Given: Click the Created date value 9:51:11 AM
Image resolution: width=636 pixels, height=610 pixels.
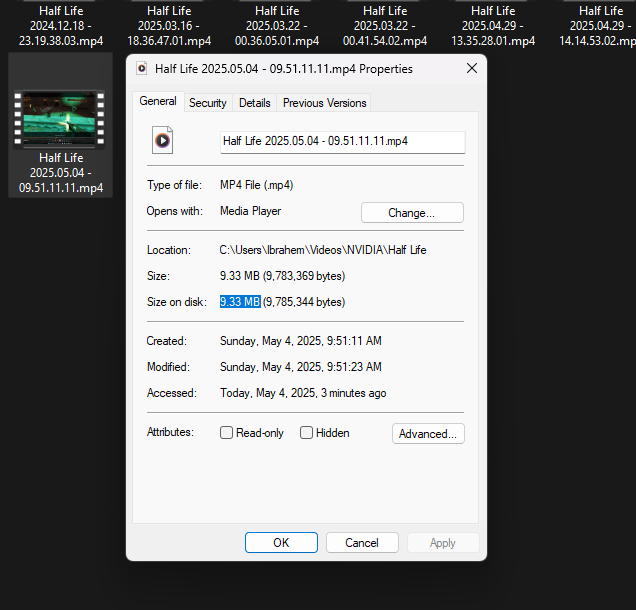Looking at the screenshot, I should click(301, 341).
